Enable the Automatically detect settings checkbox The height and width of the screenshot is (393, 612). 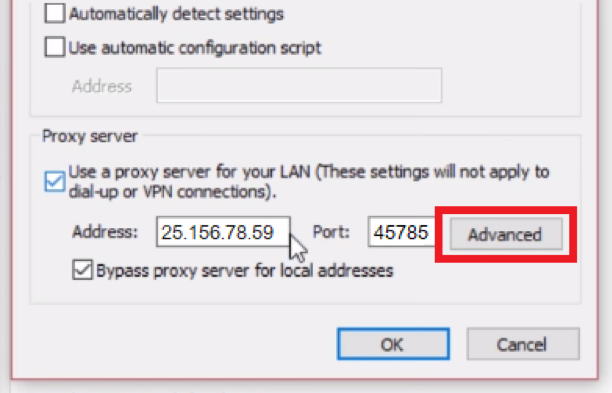(55, 13)
